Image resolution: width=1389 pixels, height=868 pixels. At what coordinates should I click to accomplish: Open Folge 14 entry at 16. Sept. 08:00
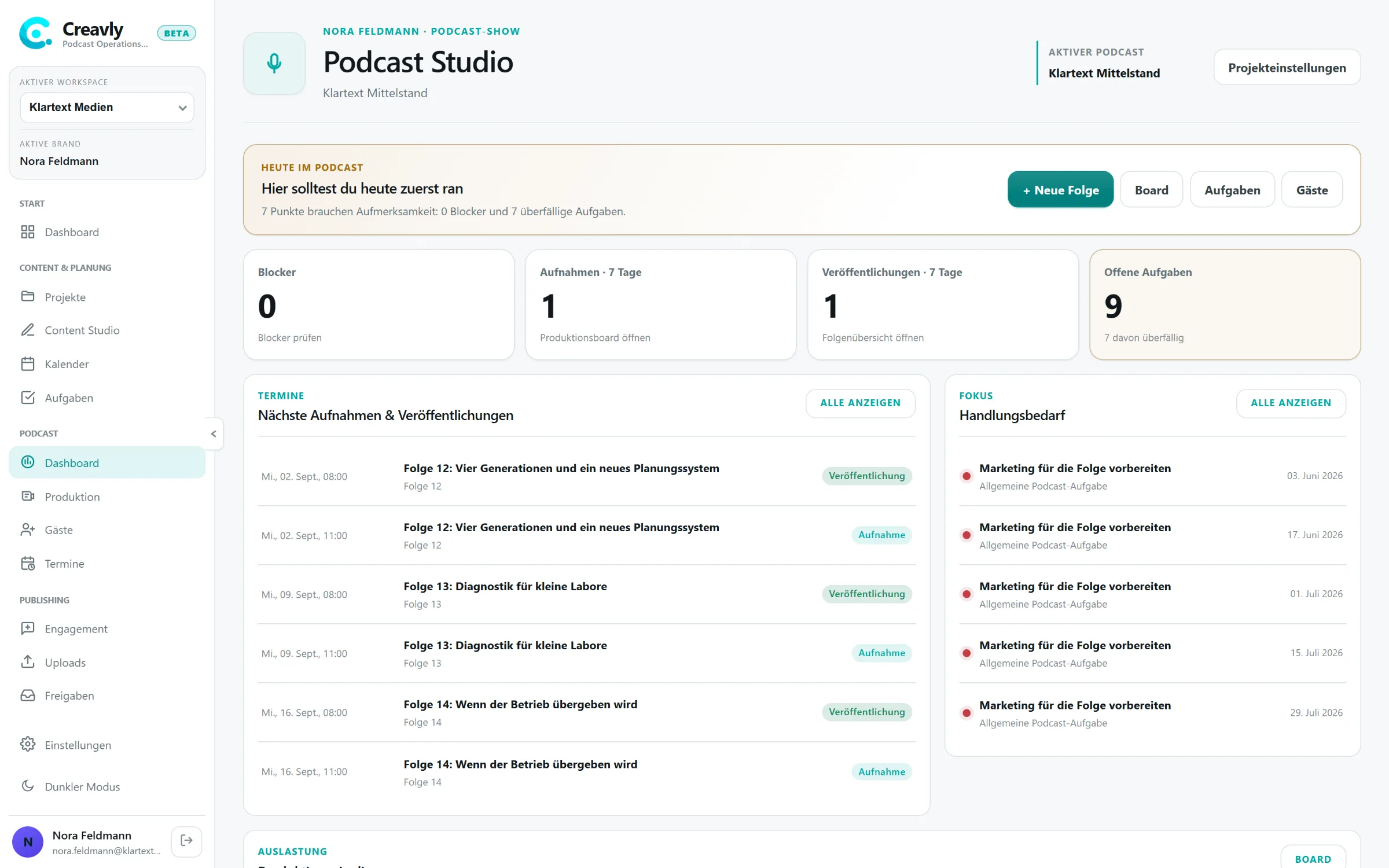coord(586,712)
